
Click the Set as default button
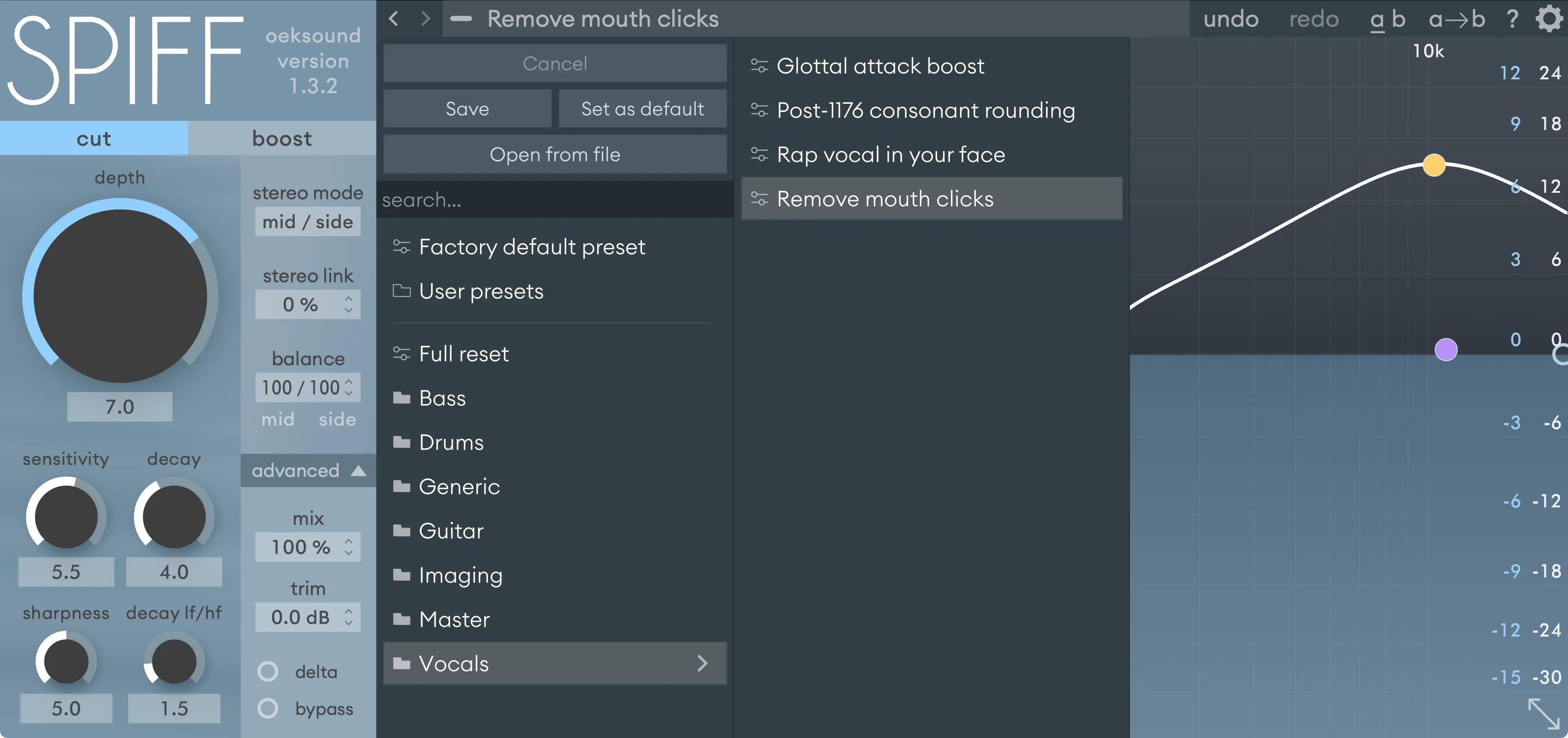tap(642, 108)
